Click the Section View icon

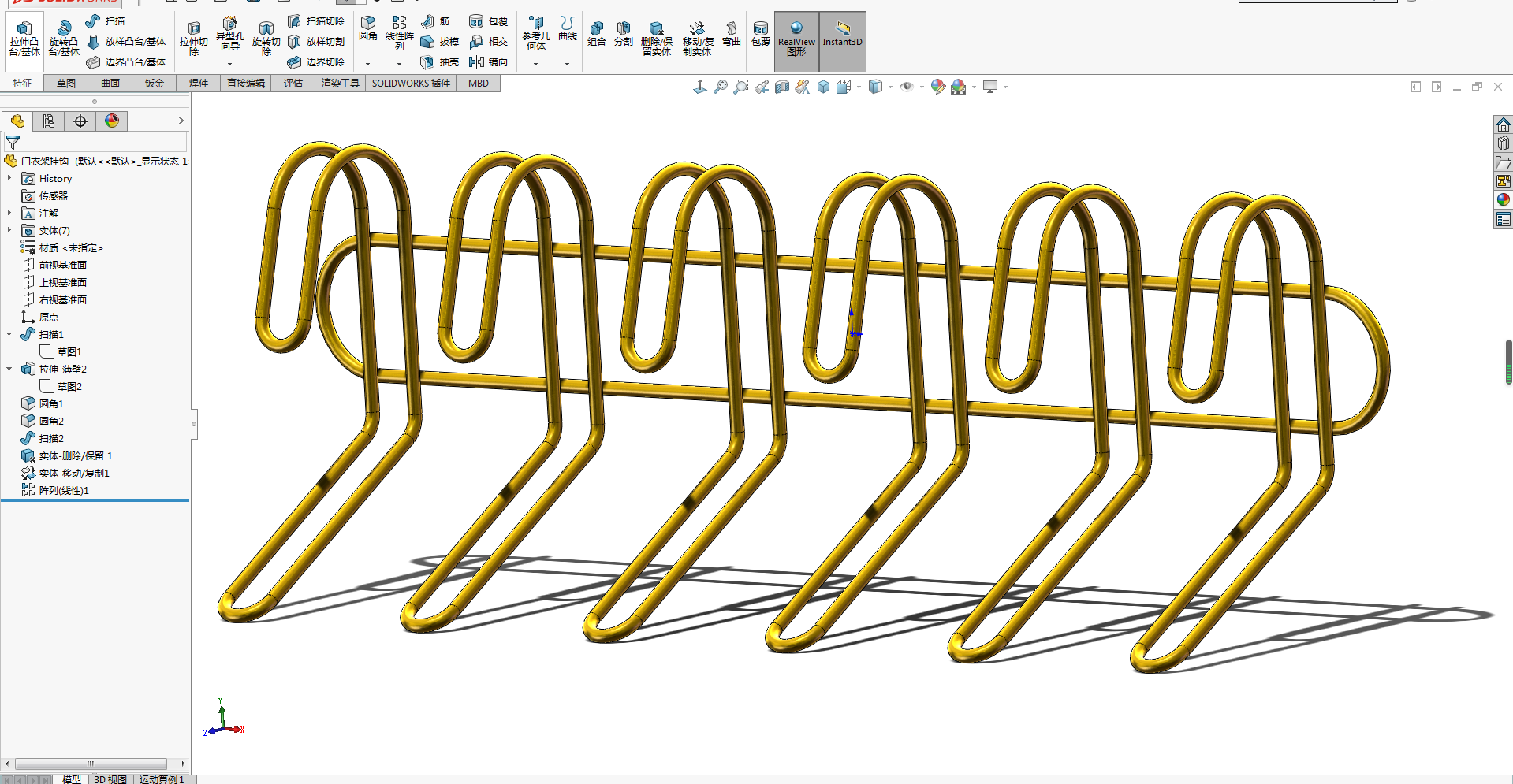(782, 87)
